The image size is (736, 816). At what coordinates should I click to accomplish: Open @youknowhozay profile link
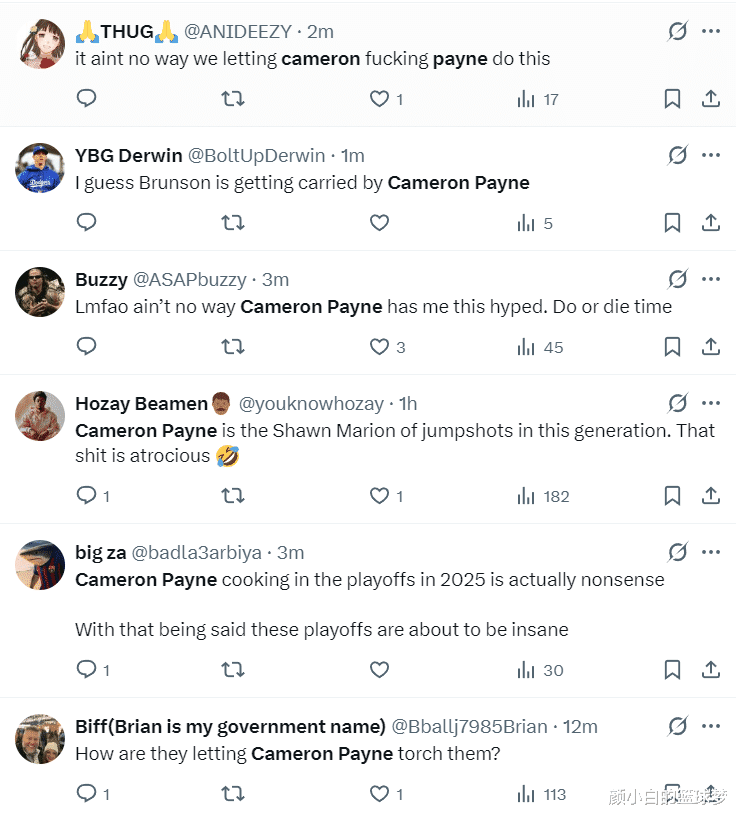tap(311, 404)
